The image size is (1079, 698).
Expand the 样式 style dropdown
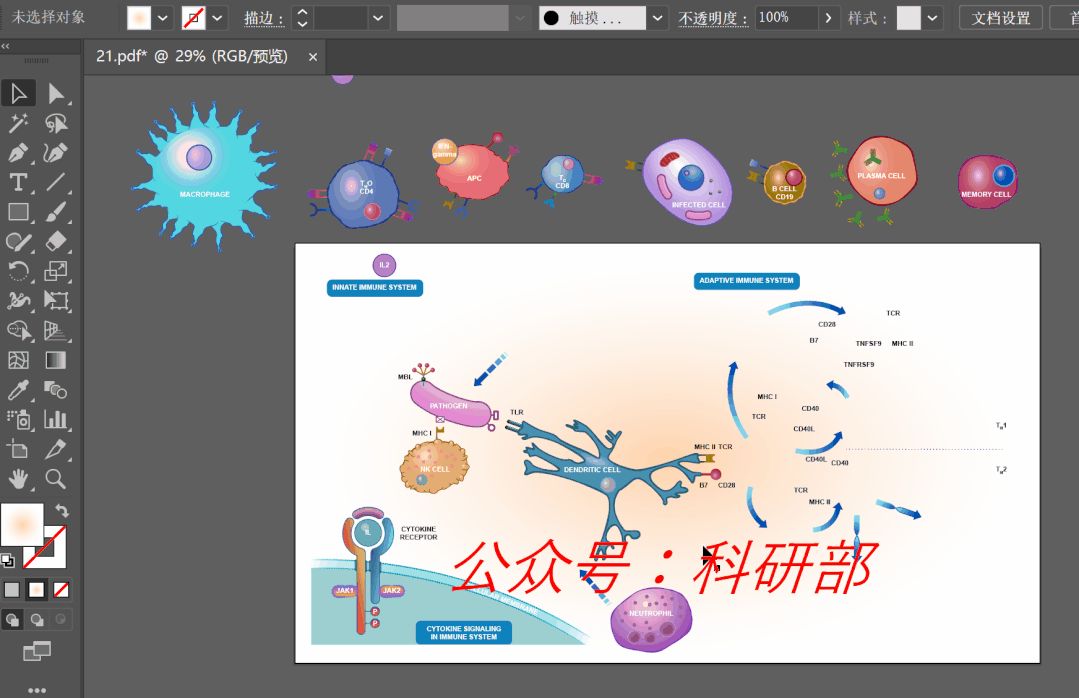coord(932,18)
